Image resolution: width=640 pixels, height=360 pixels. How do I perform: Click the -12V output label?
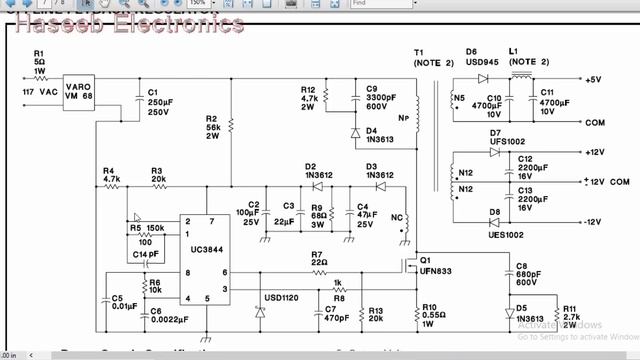click(592, 222)
